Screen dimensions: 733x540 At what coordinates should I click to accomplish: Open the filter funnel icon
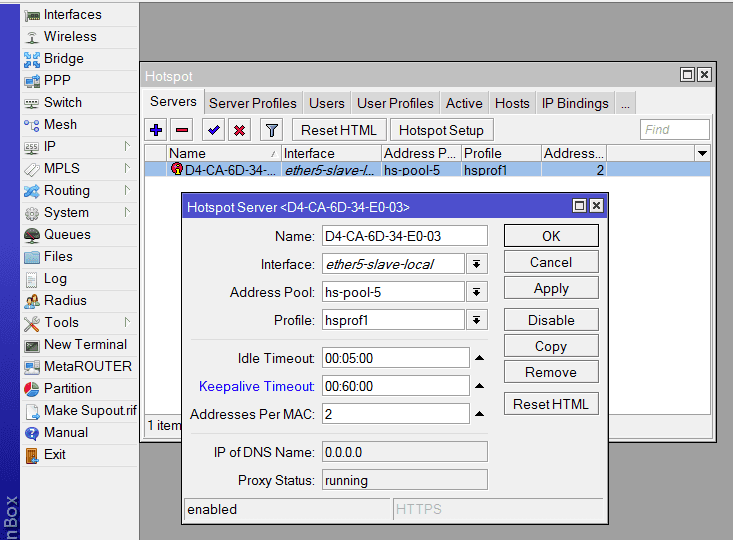click(x=271, y=130)
